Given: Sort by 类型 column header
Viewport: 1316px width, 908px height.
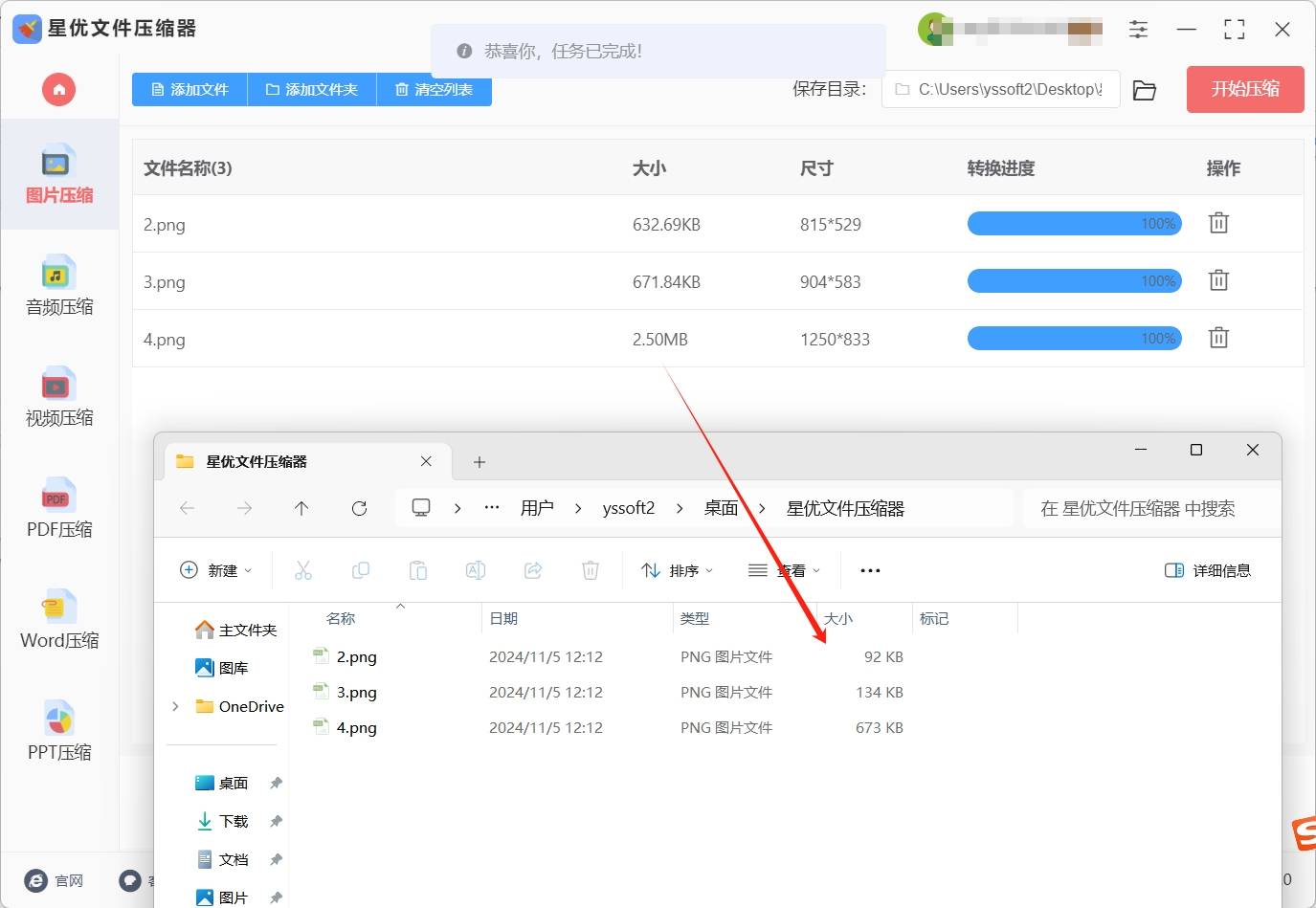Looking at the screenshot, I should (x=695, y=618).
